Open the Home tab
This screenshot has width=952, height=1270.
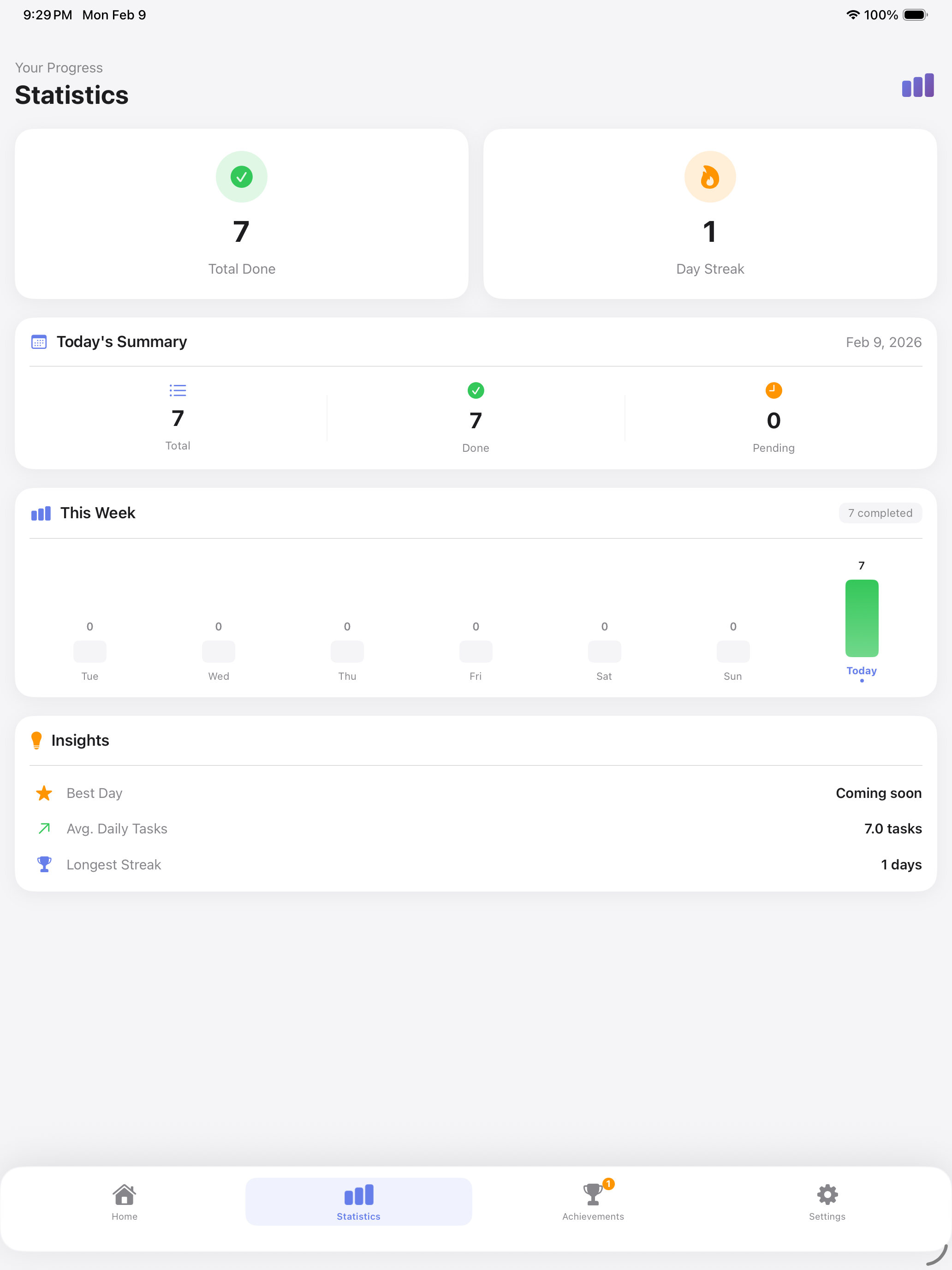tap(125, 1202)
